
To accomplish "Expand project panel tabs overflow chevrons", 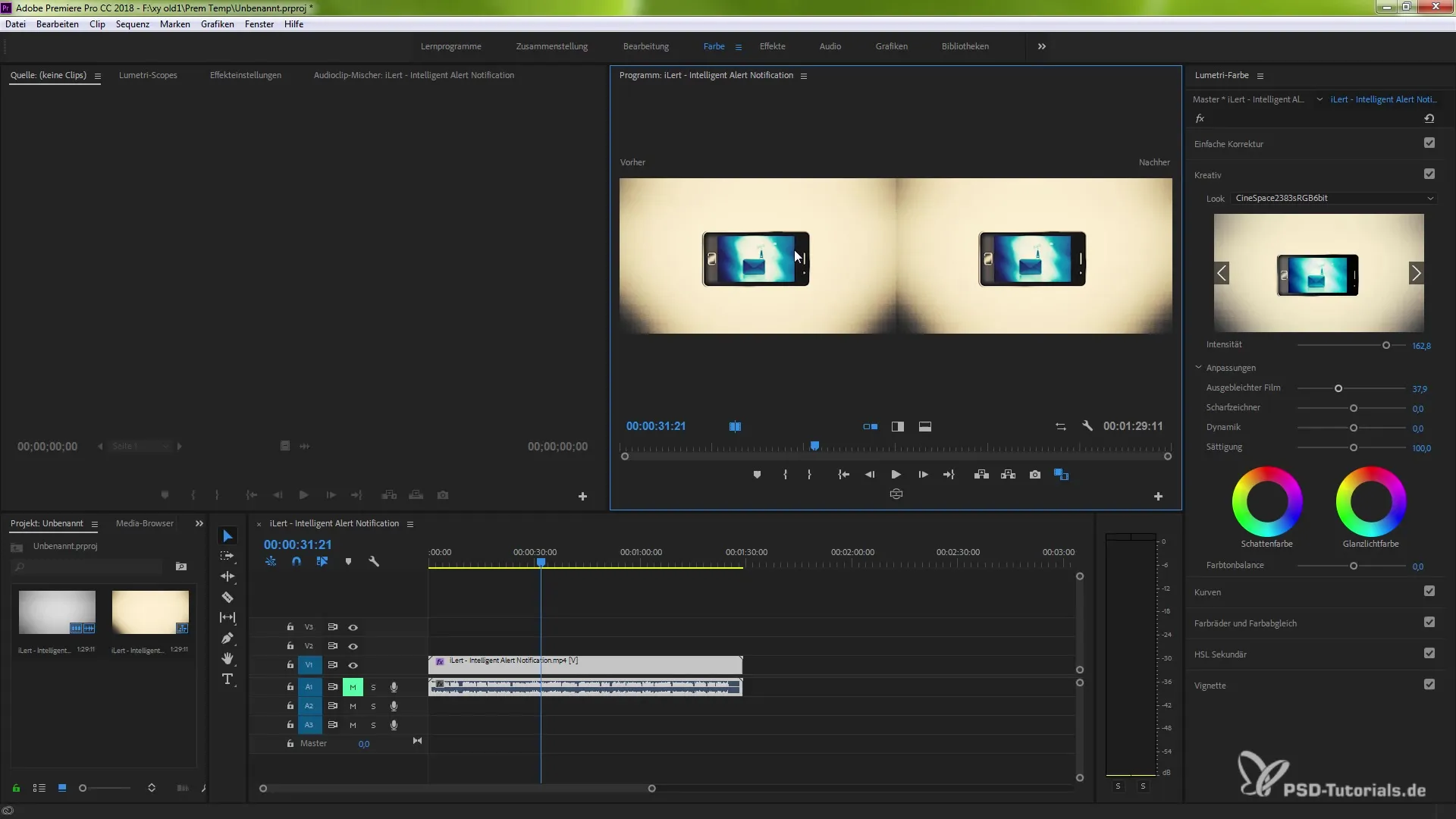I will click(x=199, y=523).
